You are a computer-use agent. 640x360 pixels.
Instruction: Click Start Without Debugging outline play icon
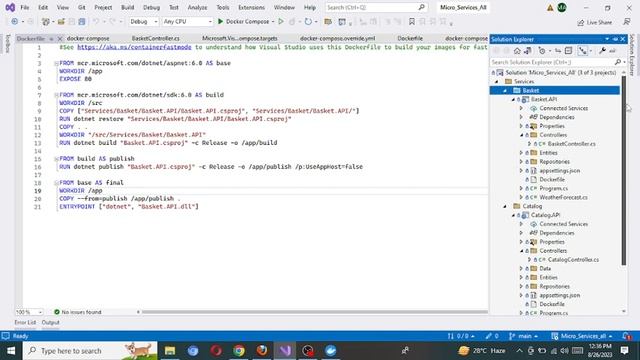(x=281, y=22)
